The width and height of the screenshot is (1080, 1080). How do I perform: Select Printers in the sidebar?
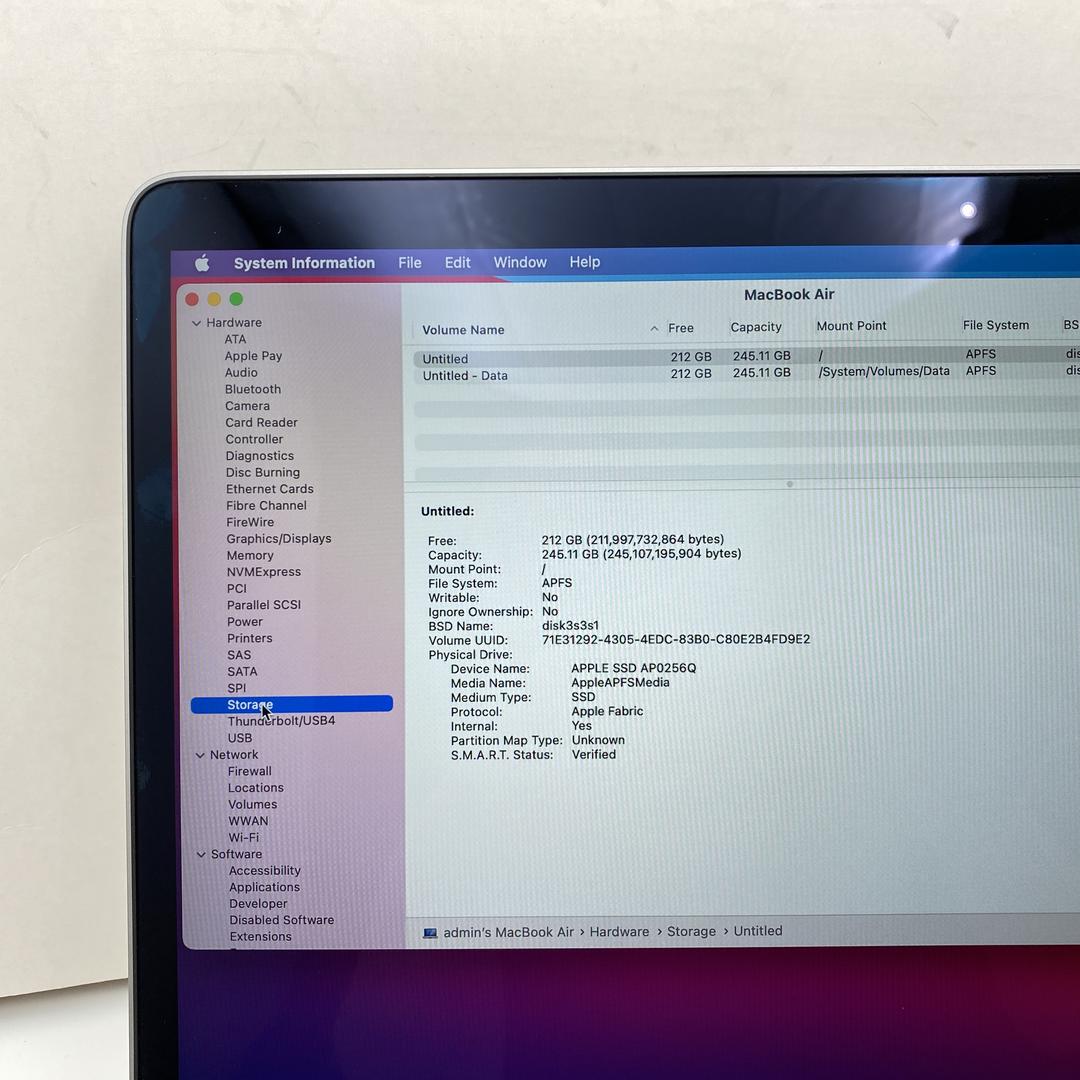pyautogui.click(x=249, y=638)
